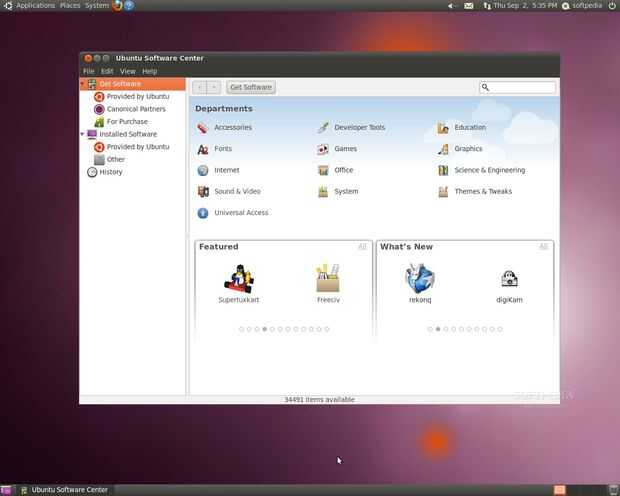Click the power/session icon in top panel
Viewport: 620px width, 496px height.
click(612, 6)
